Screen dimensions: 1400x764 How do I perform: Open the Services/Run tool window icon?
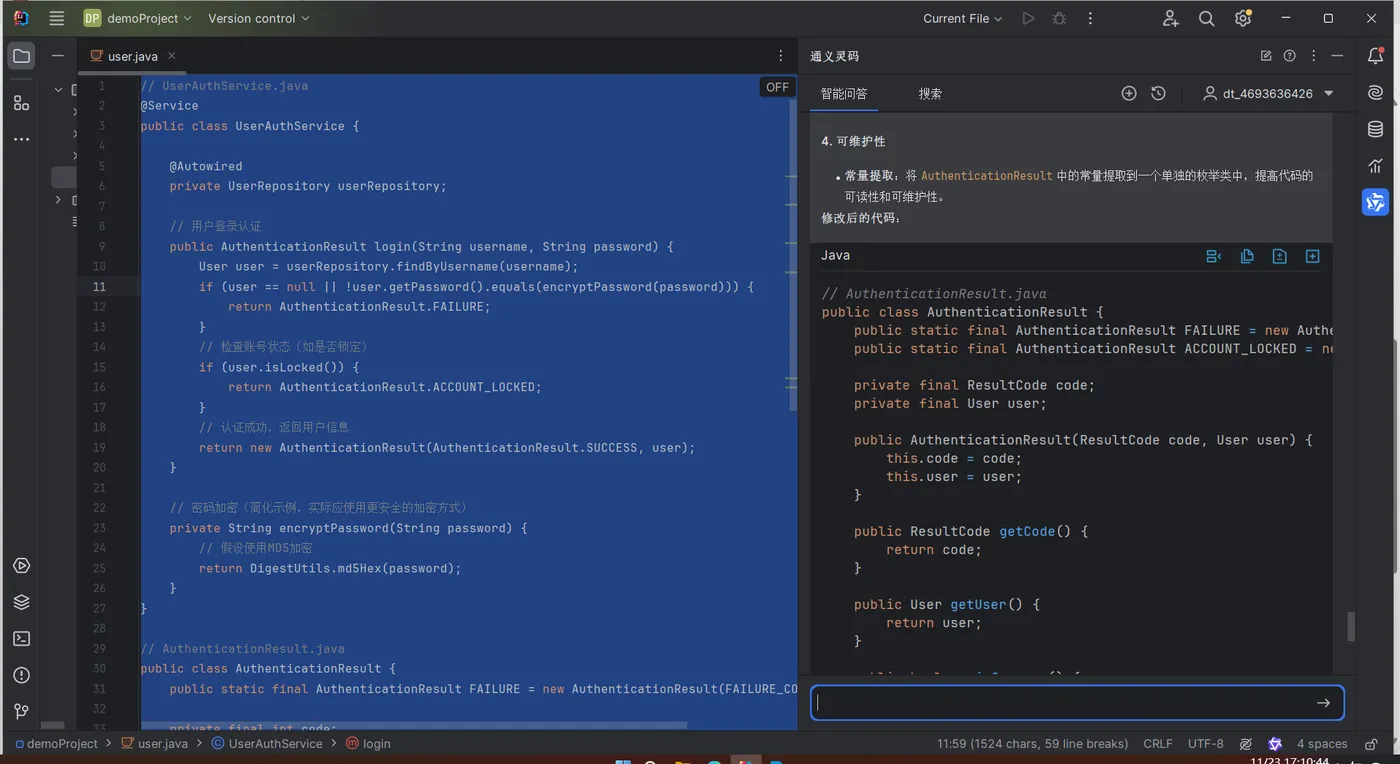[x=21, y=566]
